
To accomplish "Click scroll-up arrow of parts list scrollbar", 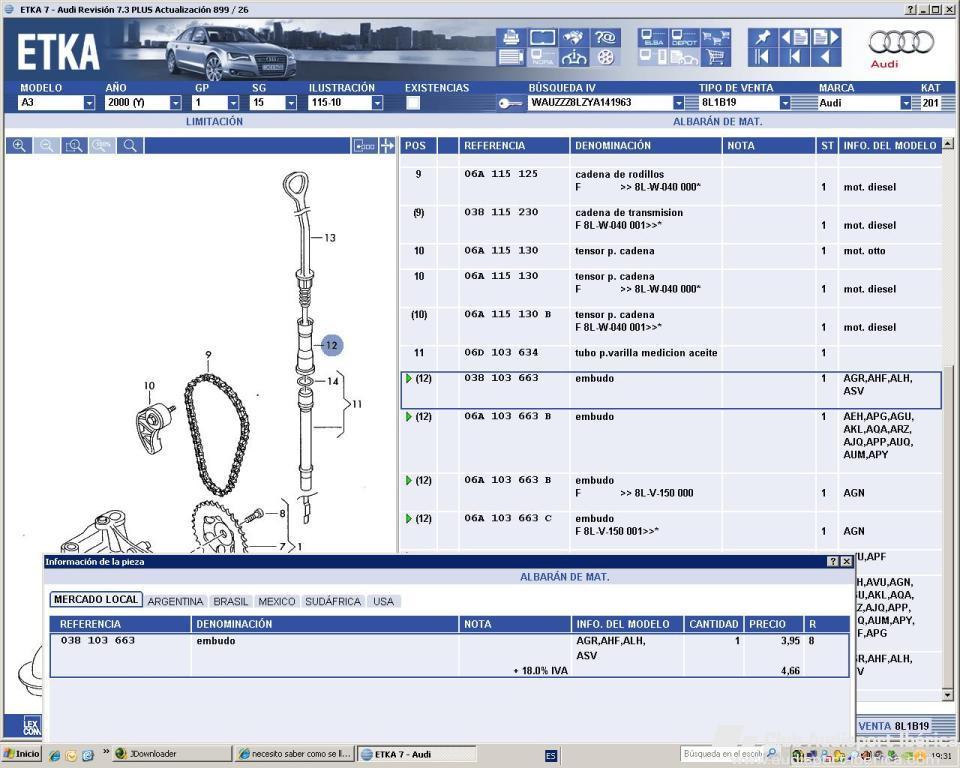I will pyautogui.click(x=948, y=144).
